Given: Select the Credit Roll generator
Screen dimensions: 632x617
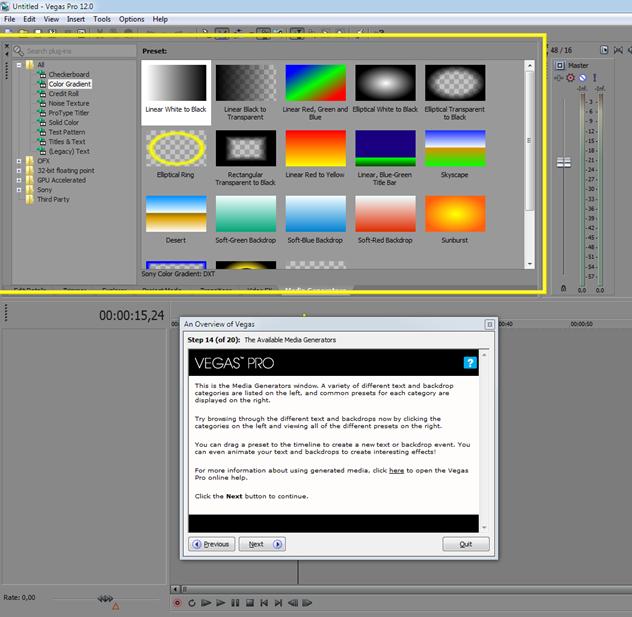Looking at the screenshot, I should coord(63,93).
